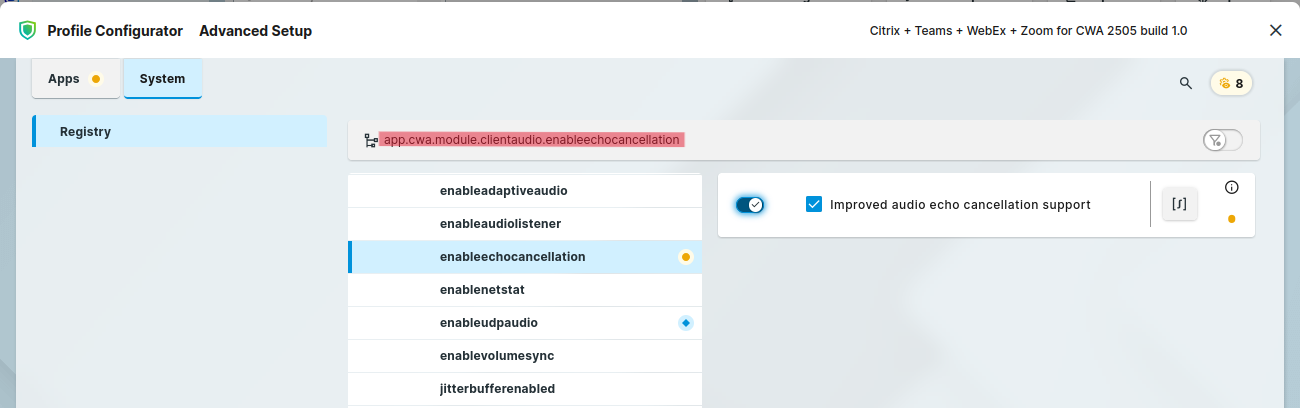Toggle the filter switch in the path bar

[1222, 140]
